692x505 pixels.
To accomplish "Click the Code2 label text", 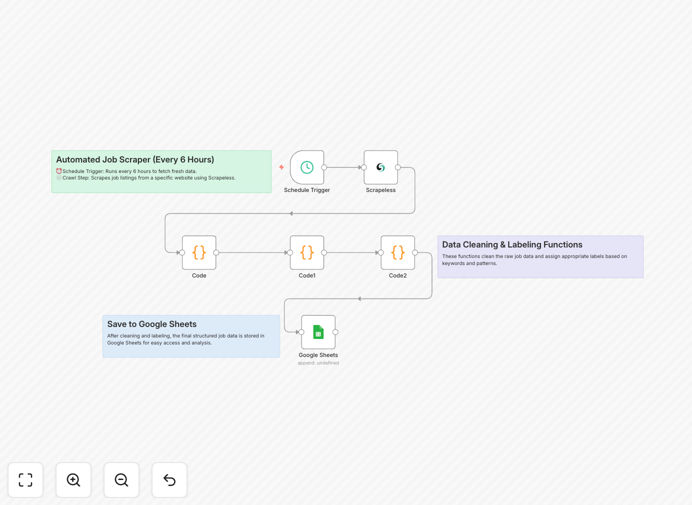I will [398, 275].
